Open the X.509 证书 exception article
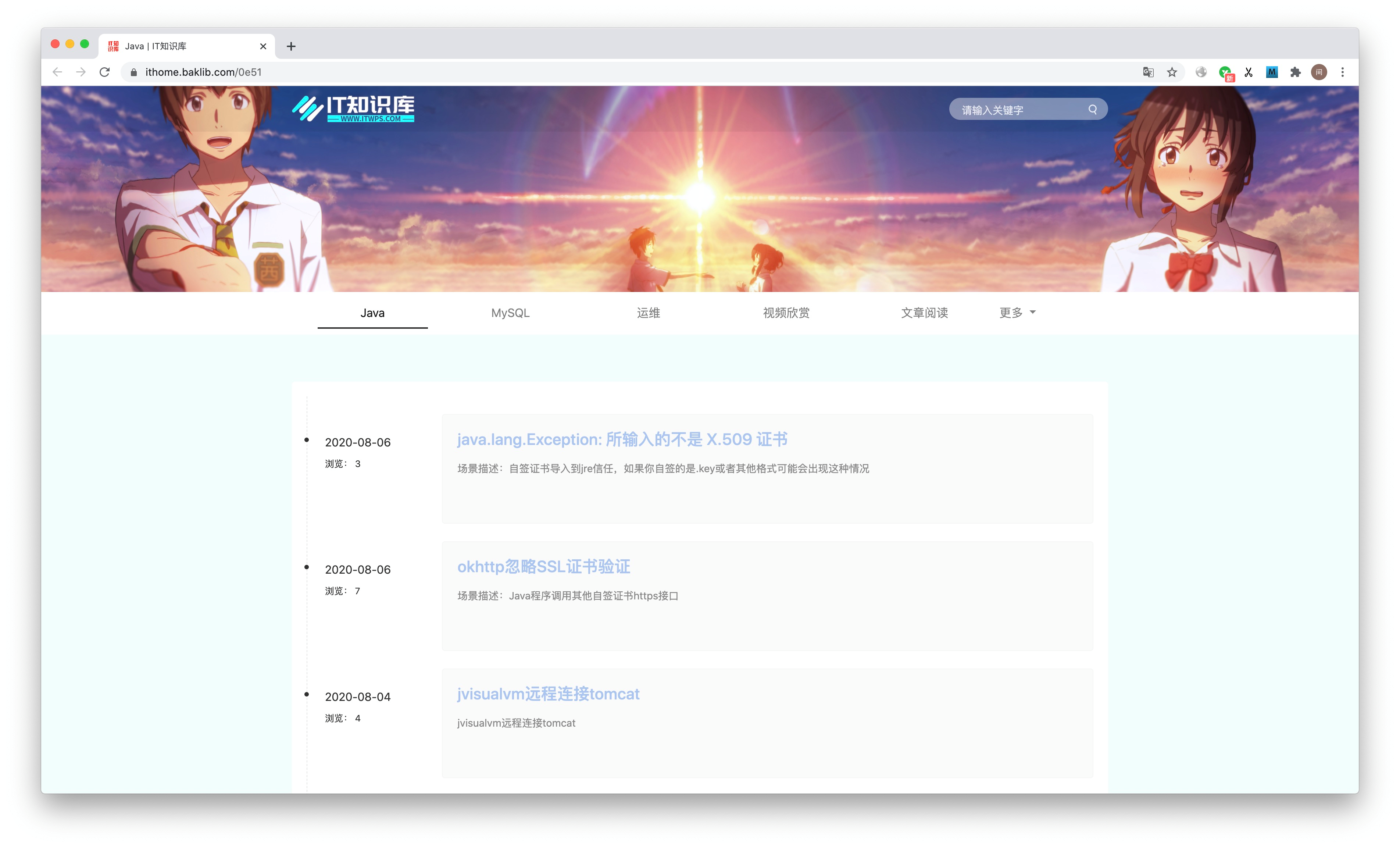 click(x=622, y=439)
